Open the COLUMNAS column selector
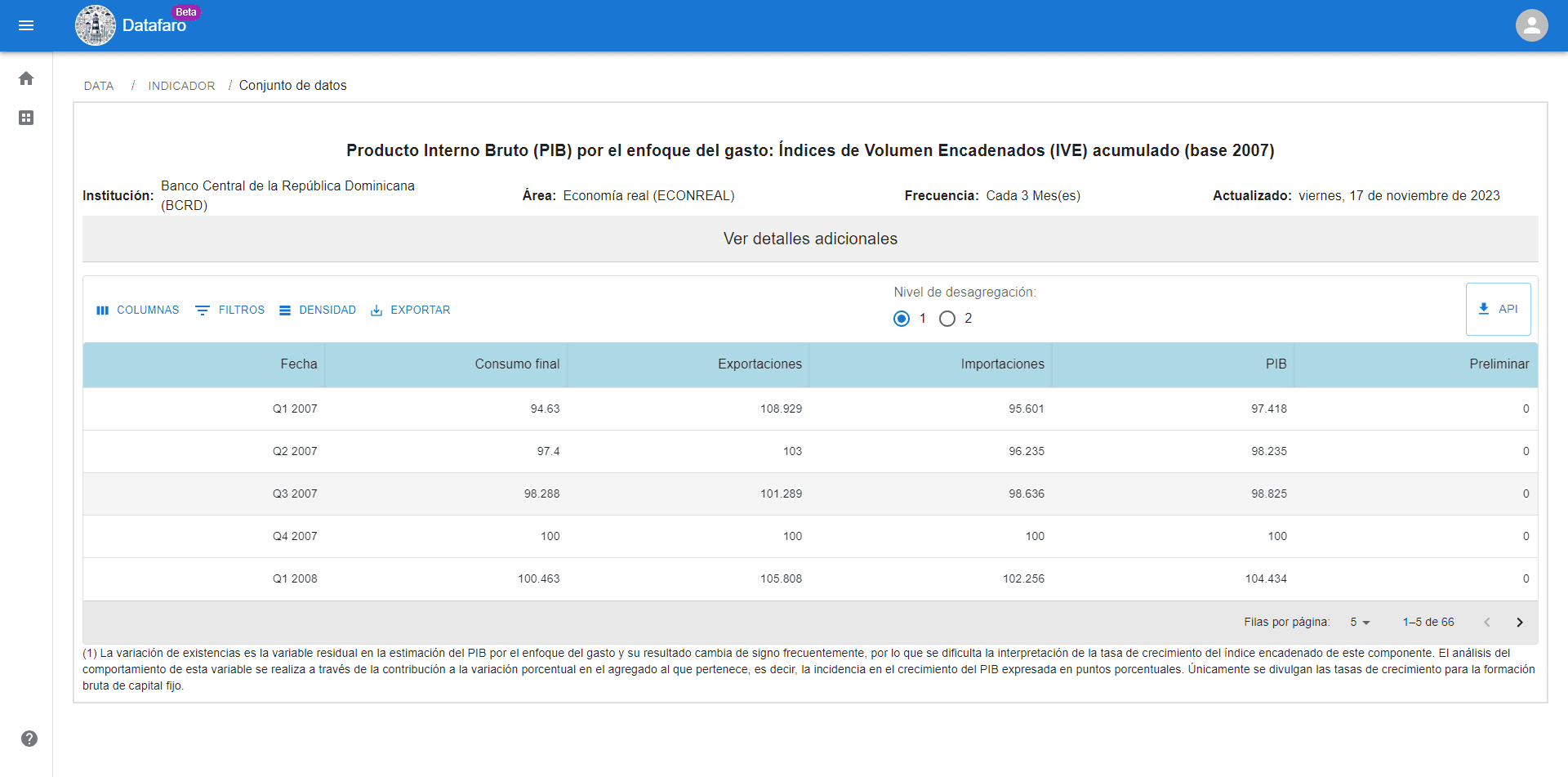 point(137,310)
